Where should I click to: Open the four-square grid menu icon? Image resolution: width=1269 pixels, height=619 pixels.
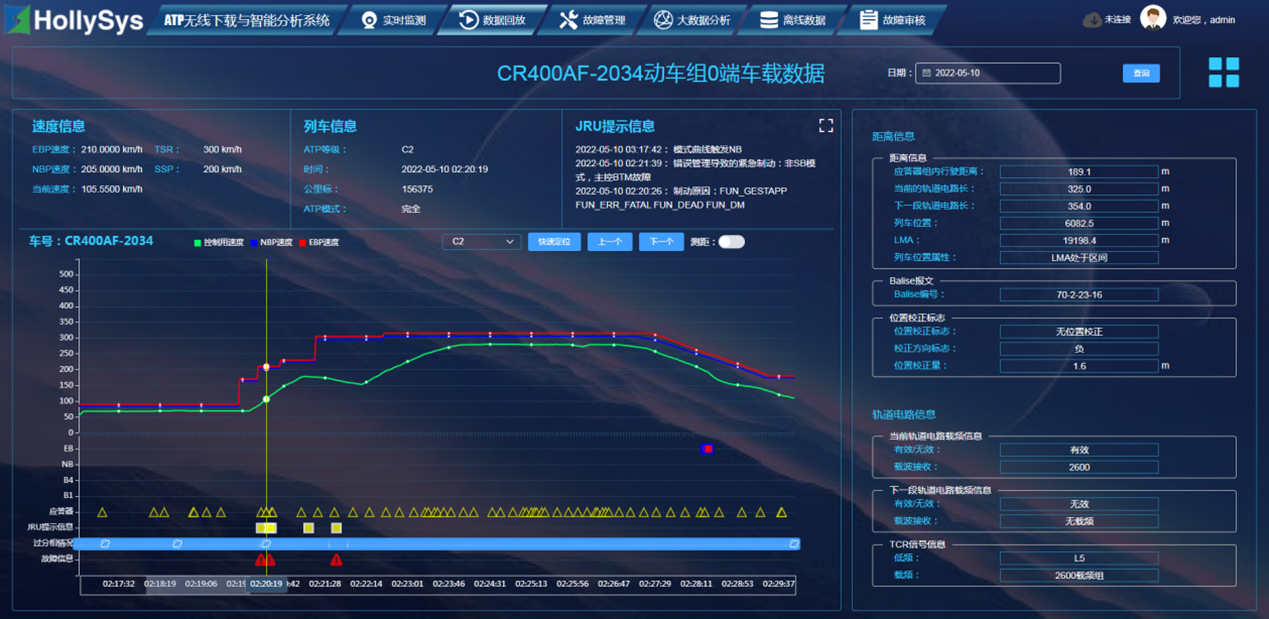point(1223,72)
